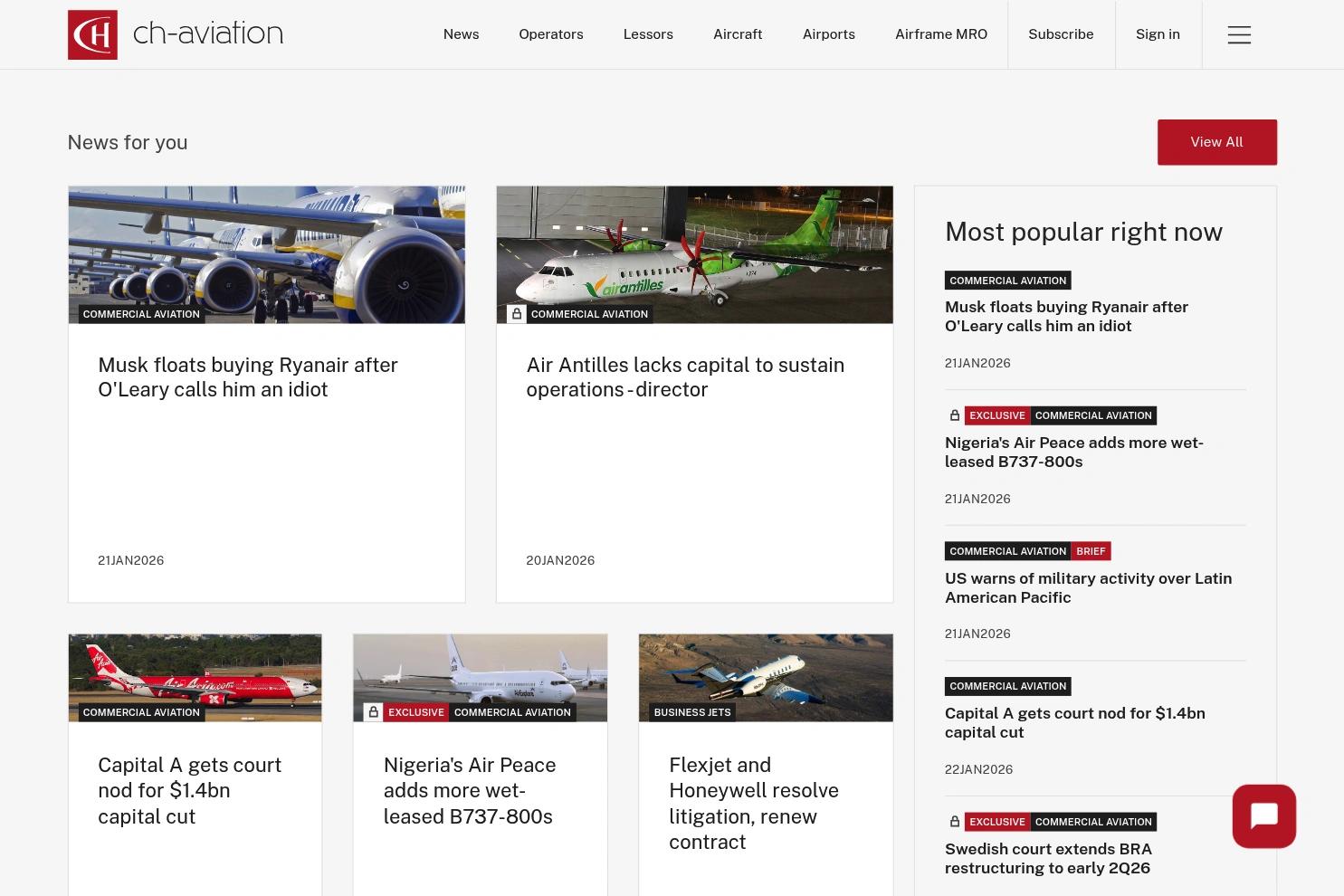Click lock icon on Air Peace card image
This screenshot has height=896, width=1344.
(x=373, y=712)
